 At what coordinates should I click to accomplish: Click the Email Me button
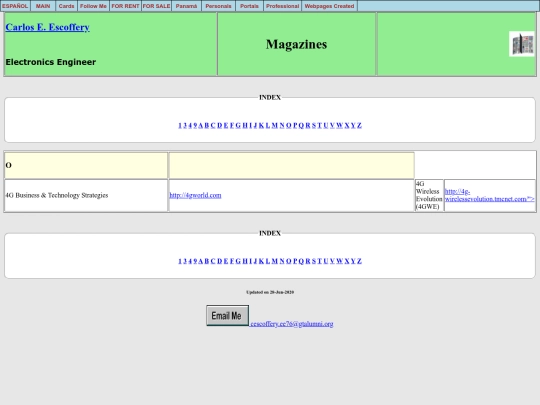[227, 315]
